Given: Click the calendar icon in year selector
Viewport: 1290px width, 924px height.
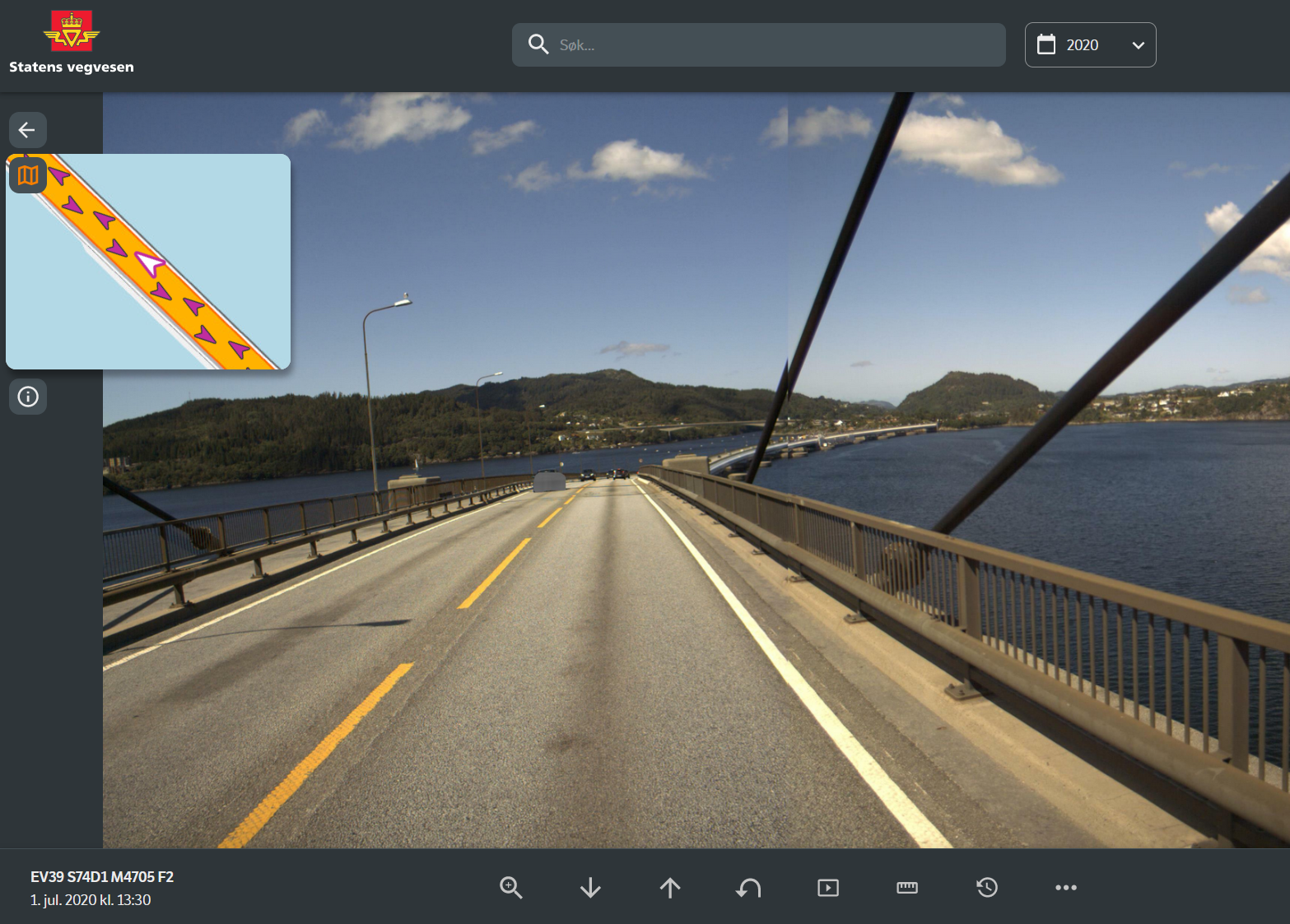Looking at the screenshot, I should [x=1046, y=45].
